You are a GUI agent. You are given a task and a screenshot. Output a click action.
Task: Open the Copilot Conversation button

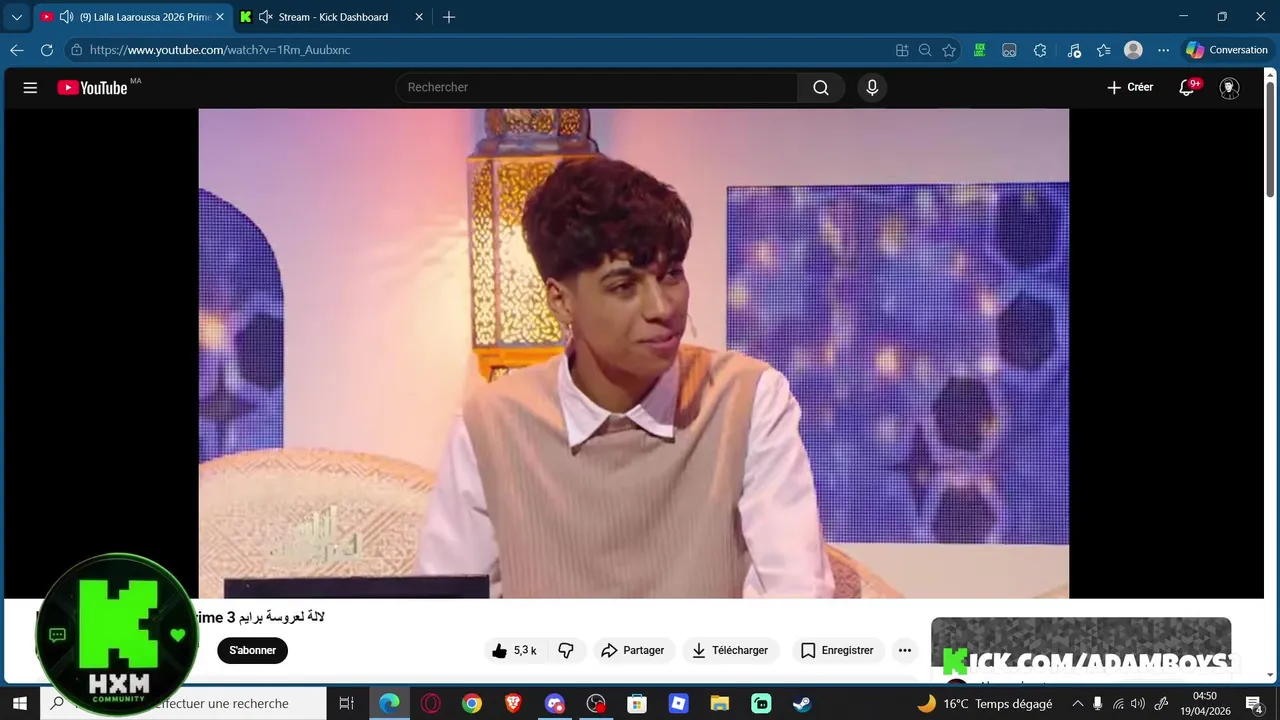1227,50
